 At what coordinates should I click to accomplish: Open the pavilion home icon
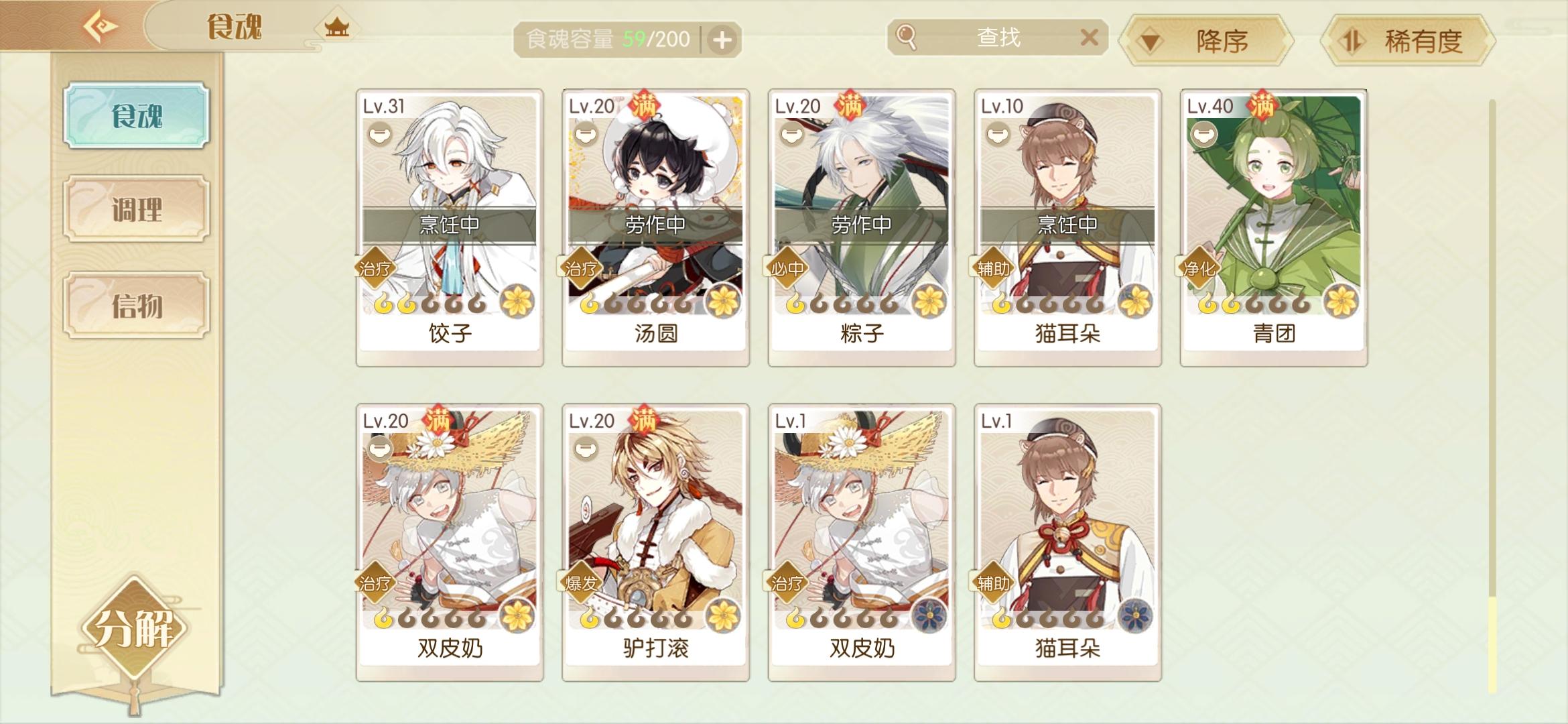336,27
